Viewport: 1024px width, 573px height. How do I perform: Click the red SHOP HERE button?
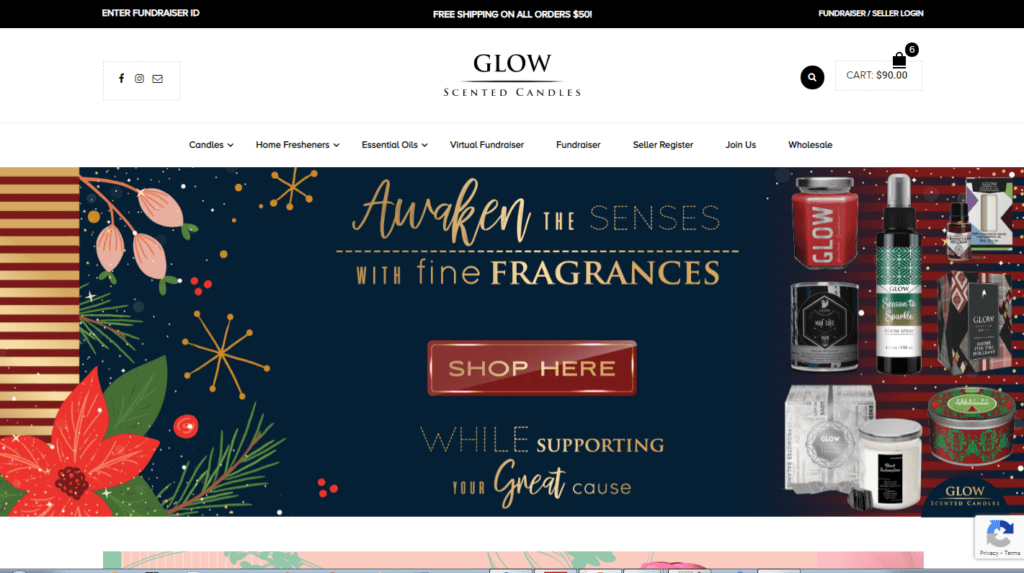[x=532, y=368]
